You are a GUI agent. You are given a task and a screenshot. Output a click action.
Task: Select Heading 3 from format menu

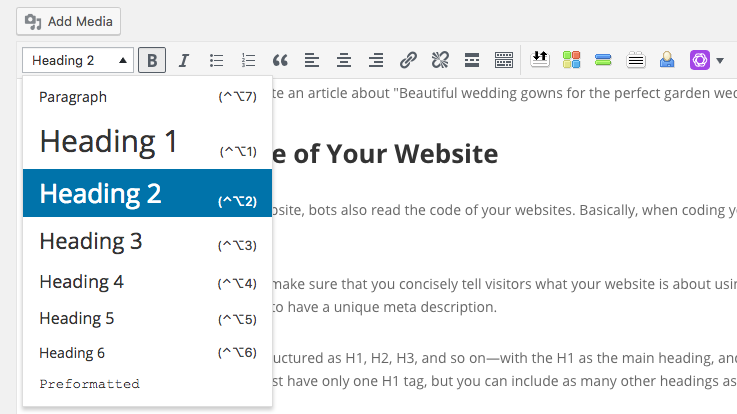pos(148,241)
